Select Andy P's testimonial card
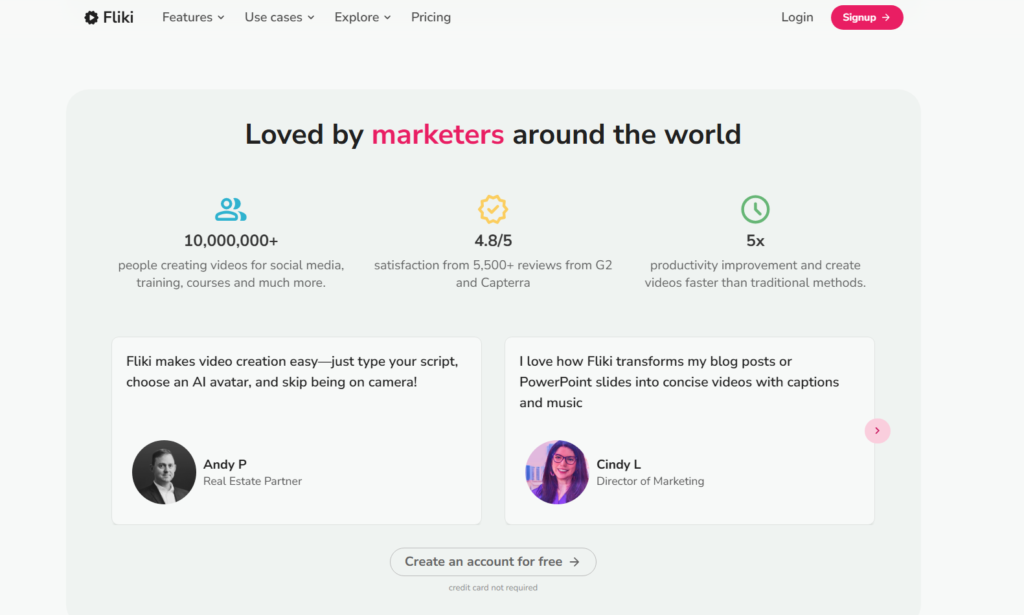Viewport: 1024px width, 615px height. pyautogui.click(x=296, y=430)
